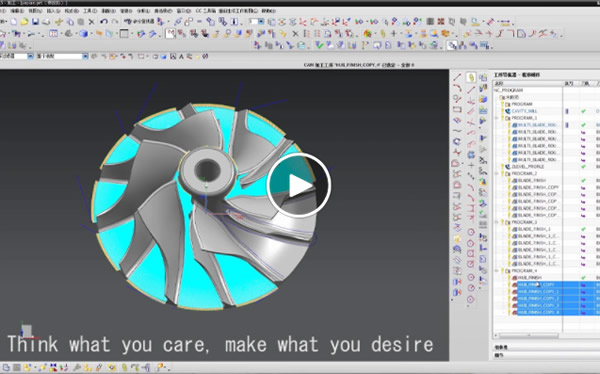This screenshot has height=374, width=600.
Task: Click the rectangle sketch tool icon
Action: [x=457, y=109]
